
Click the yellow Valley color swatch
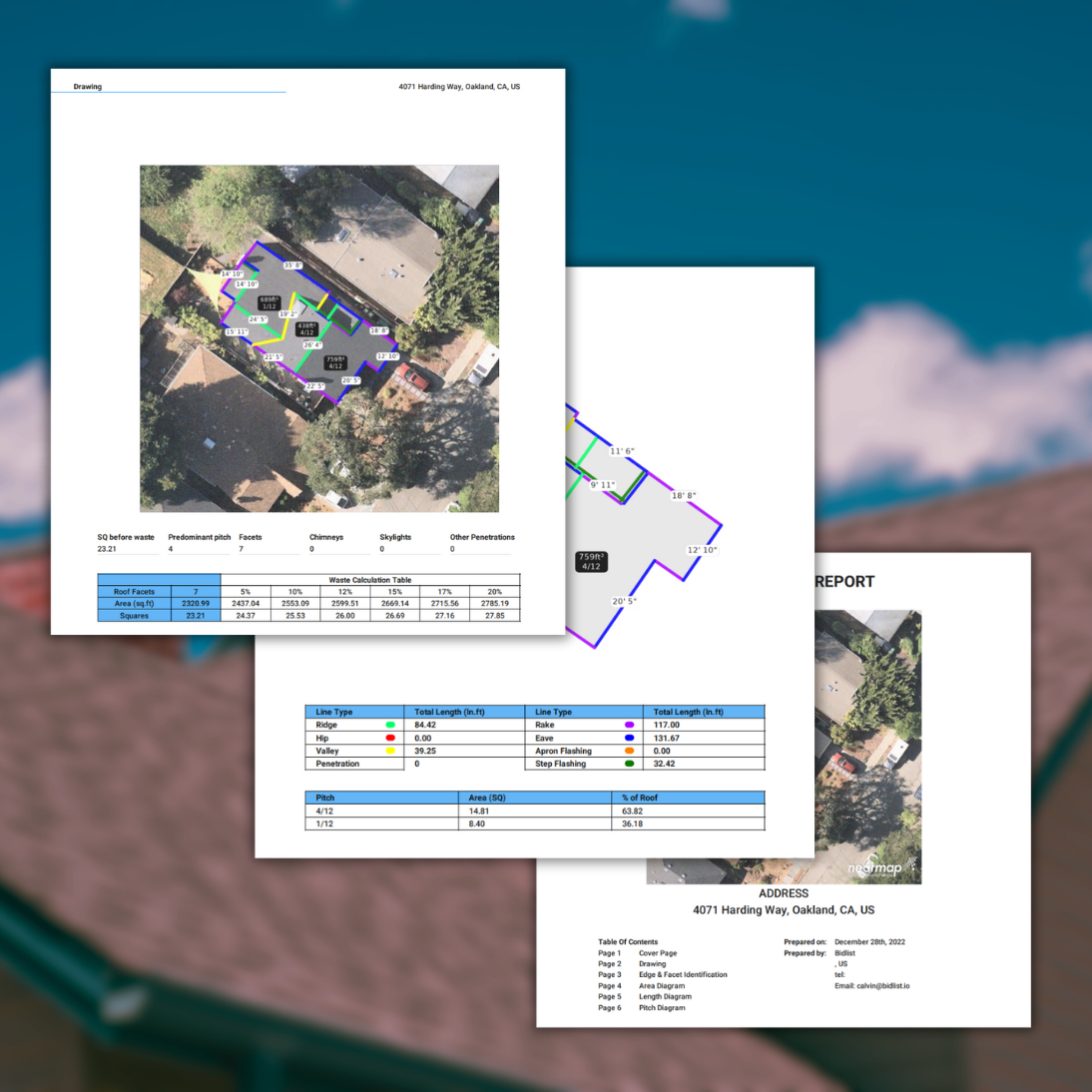(x=389, y=750)
